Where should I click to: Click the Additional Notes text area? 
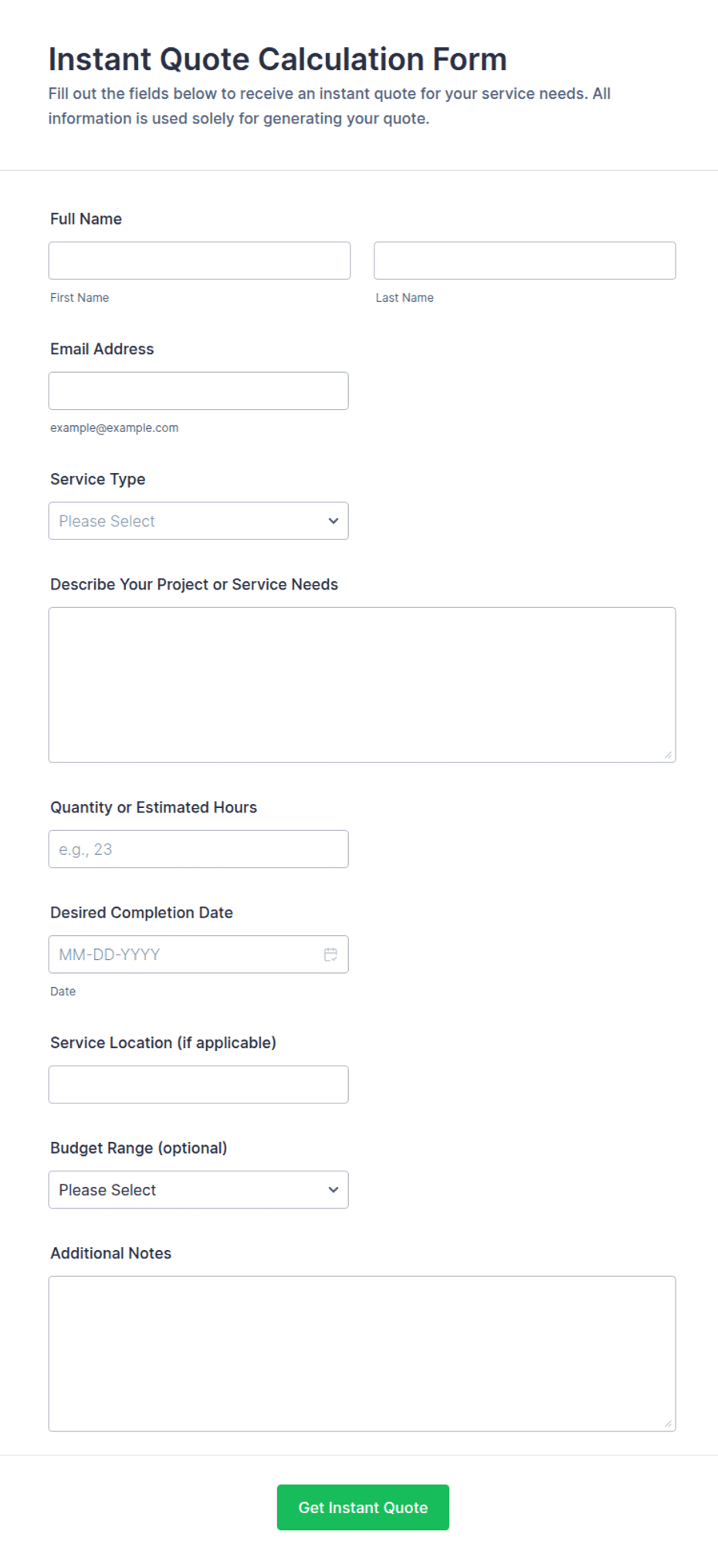(x=362, y=1354)
